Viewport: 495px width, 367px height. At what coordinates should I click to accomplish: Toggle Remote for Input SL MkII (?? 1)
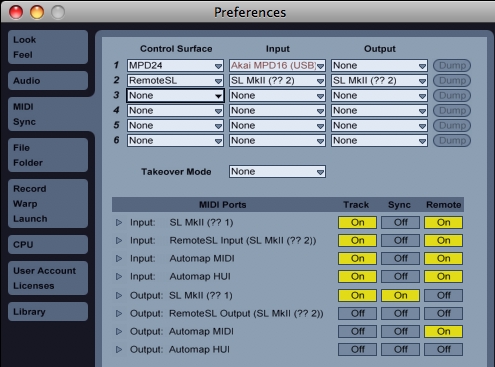(443, 222)
